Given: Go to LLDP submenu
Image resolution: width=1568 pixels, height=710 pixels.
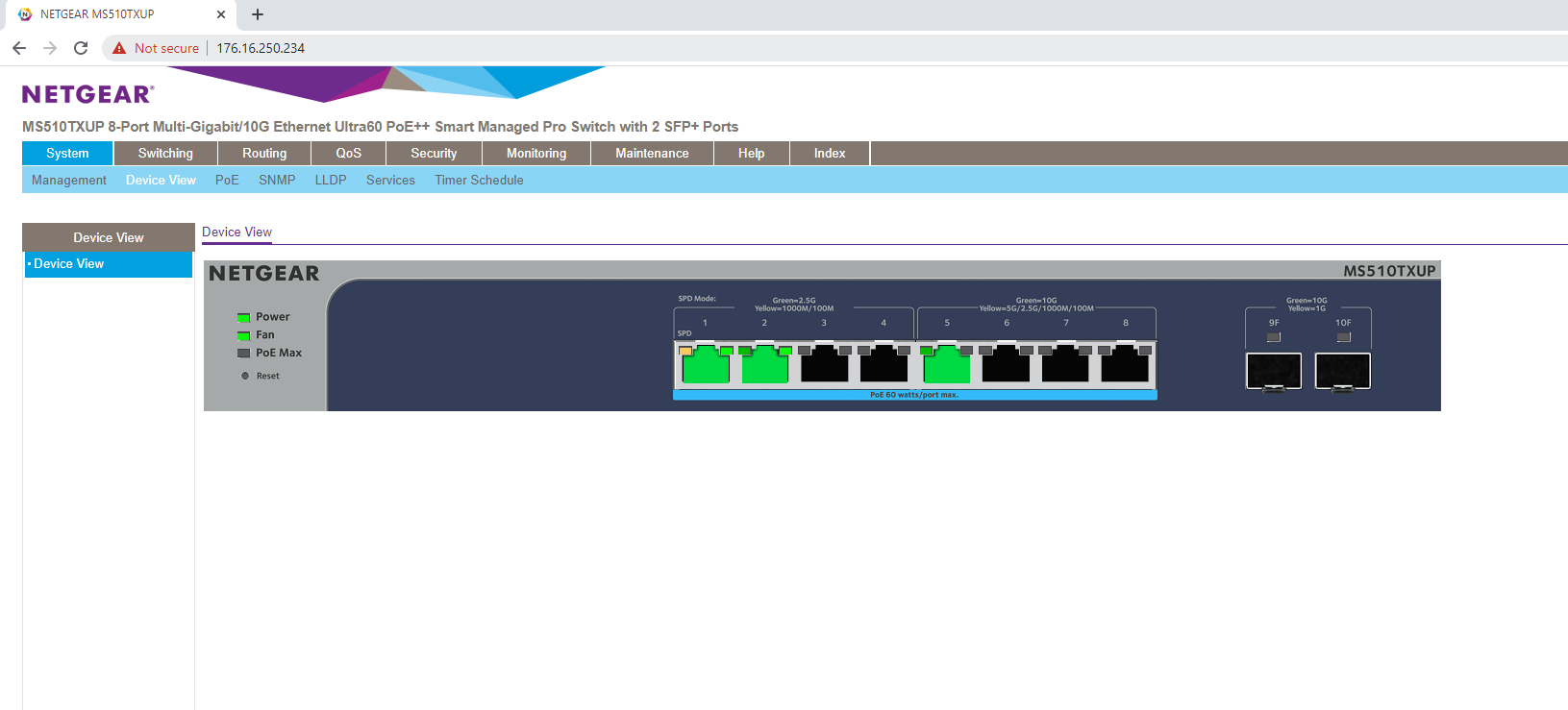Looking at the screenshot, I should 331,181.
